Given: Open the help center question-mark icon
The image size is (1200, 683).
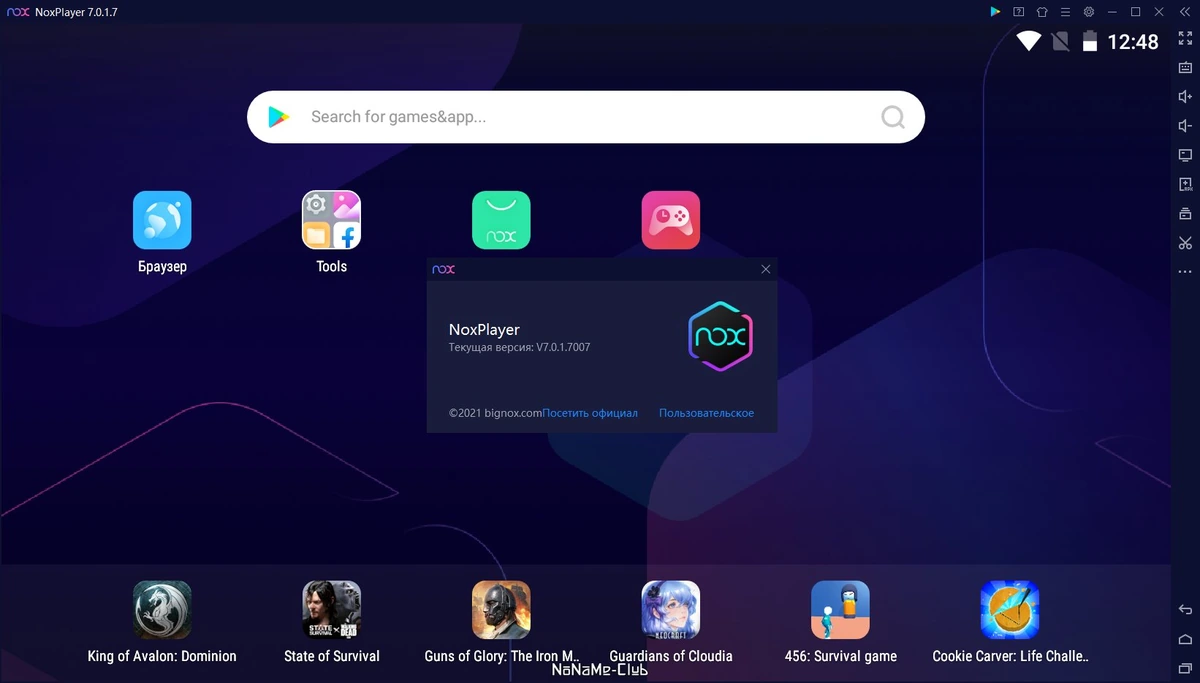Looking at the screenshot, I should (1019, 12).
